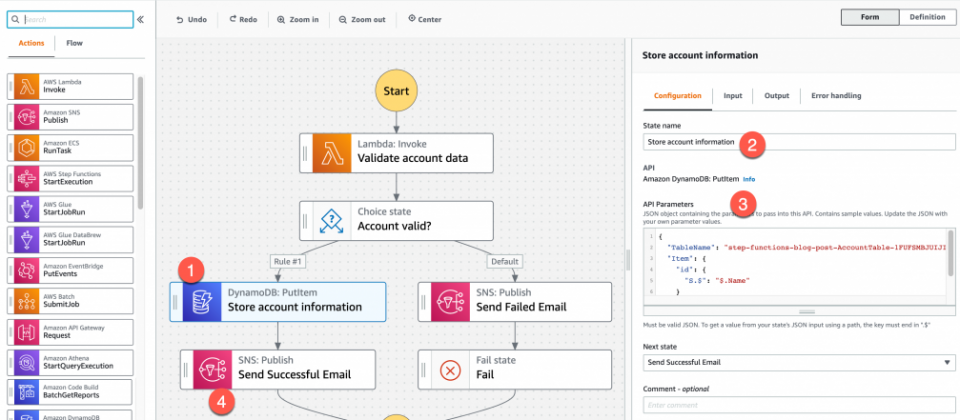Open the Actions tab
960x420 pixels.
[x=31, y=43]
